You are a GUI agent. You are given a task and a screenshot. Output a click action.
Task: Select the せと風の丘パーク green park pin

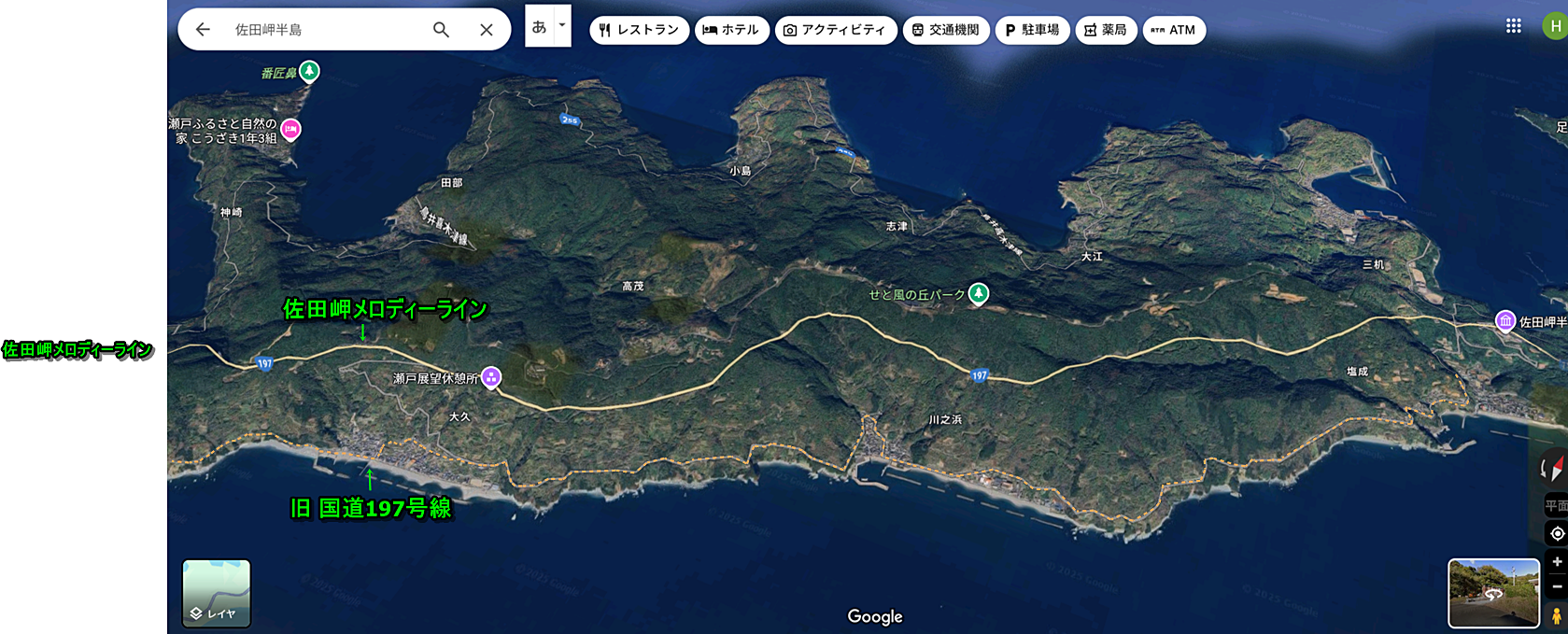point(978,294)
